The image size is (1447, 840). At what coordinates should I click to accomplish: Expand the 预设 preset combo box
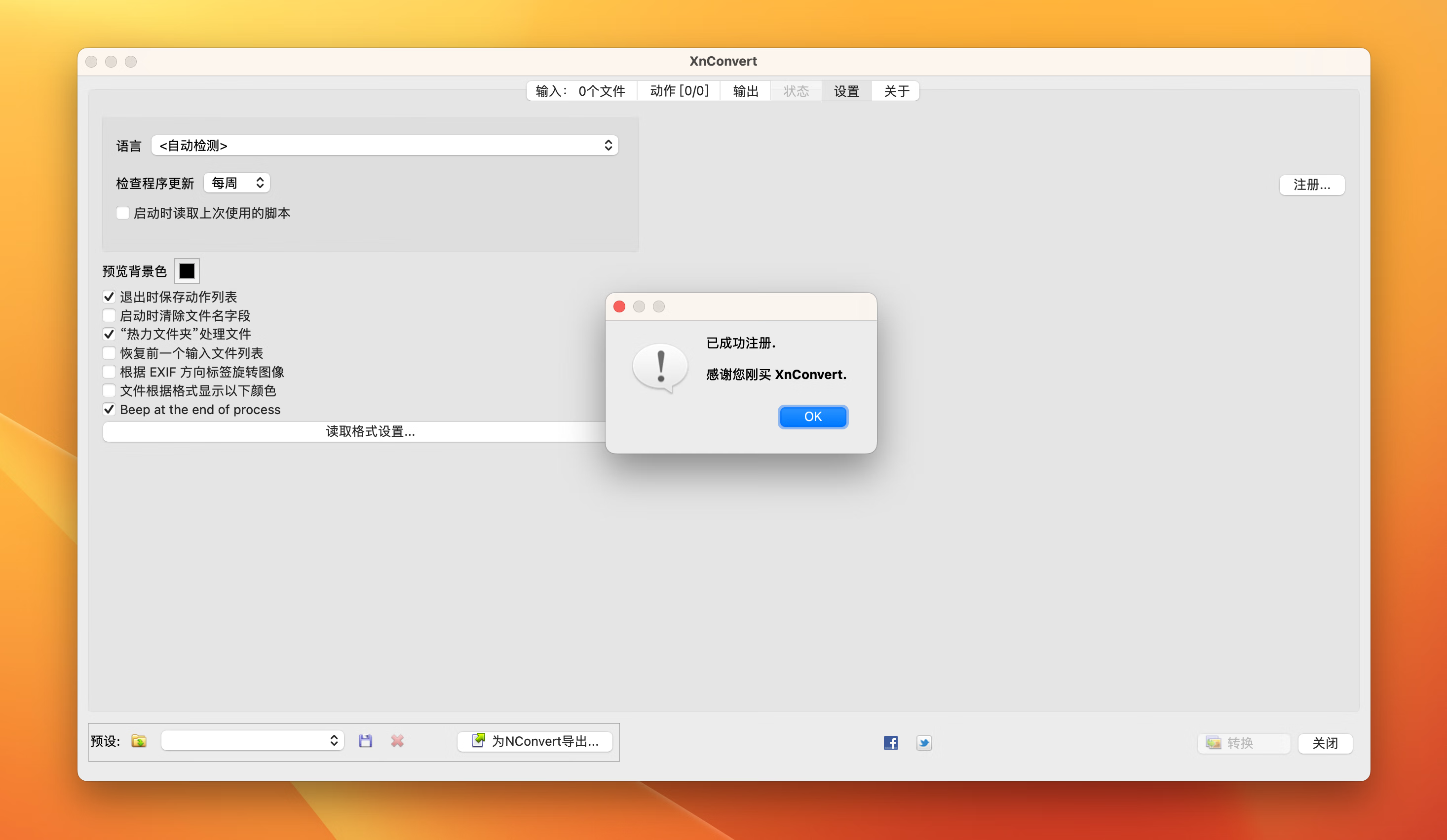(252, 741)
